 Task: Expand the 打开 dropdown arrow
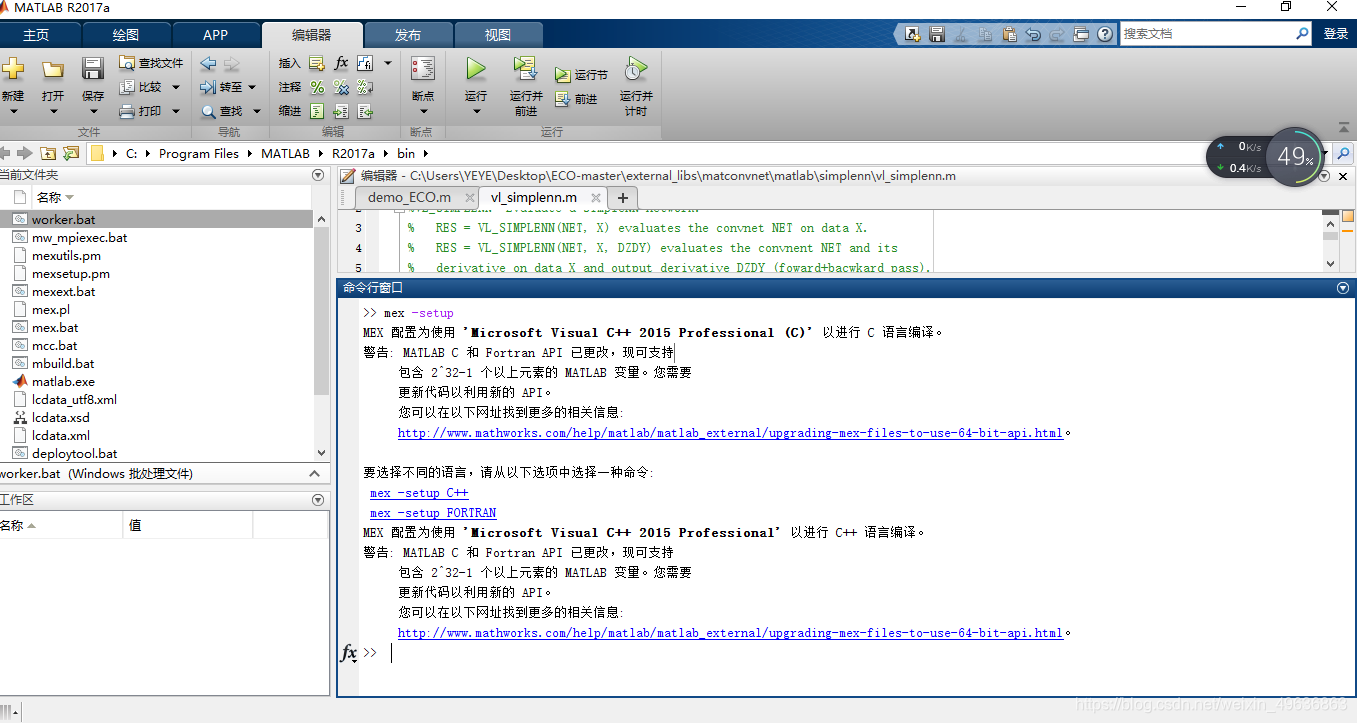pyautogui.click(x=53, y=111)
